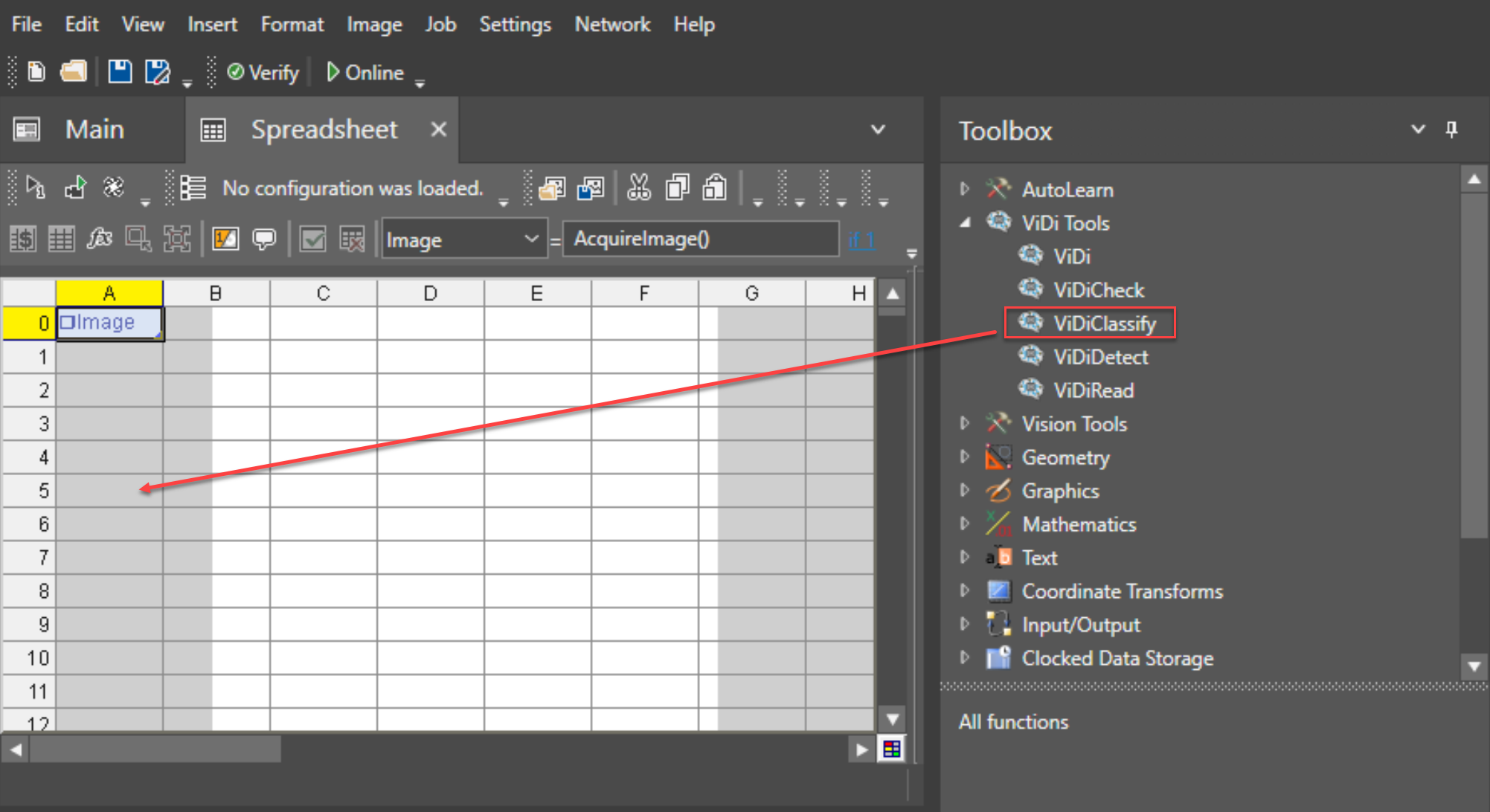The width and height of the screenshot is (1490, 812).
Task: Toggle the Online mode button
Action: click(x=365, y=73)
